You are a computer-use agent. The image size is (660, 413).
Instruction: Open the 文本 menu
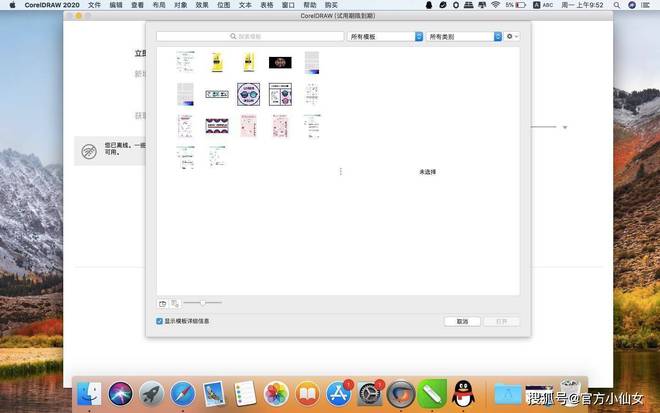coord(245,5)
